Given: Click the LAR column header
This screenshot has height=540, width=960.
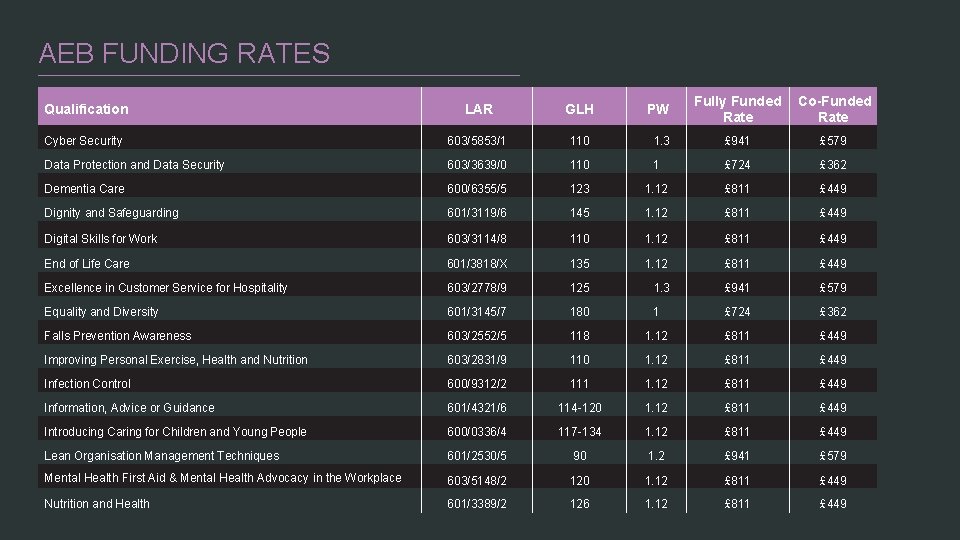Looking at the screenshot, I should tap(479, 109).
